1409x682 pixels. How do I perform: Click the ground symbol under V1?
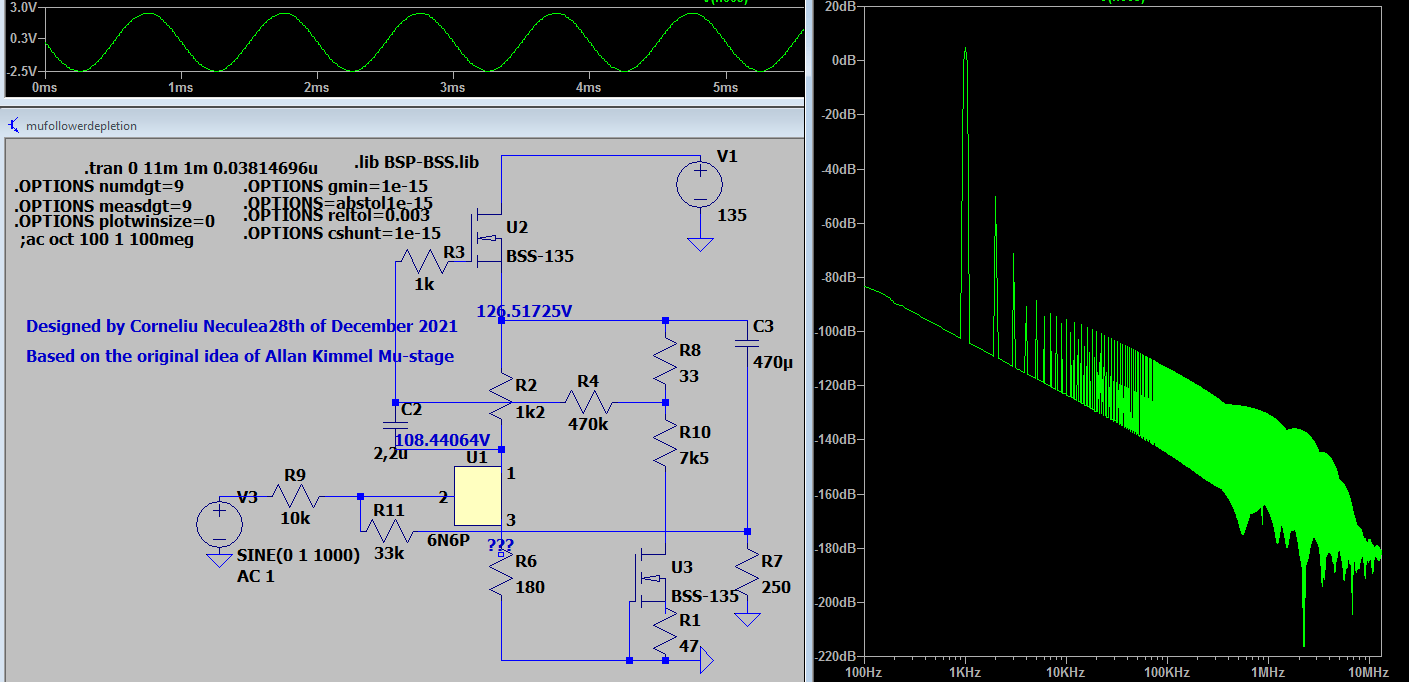700,244
